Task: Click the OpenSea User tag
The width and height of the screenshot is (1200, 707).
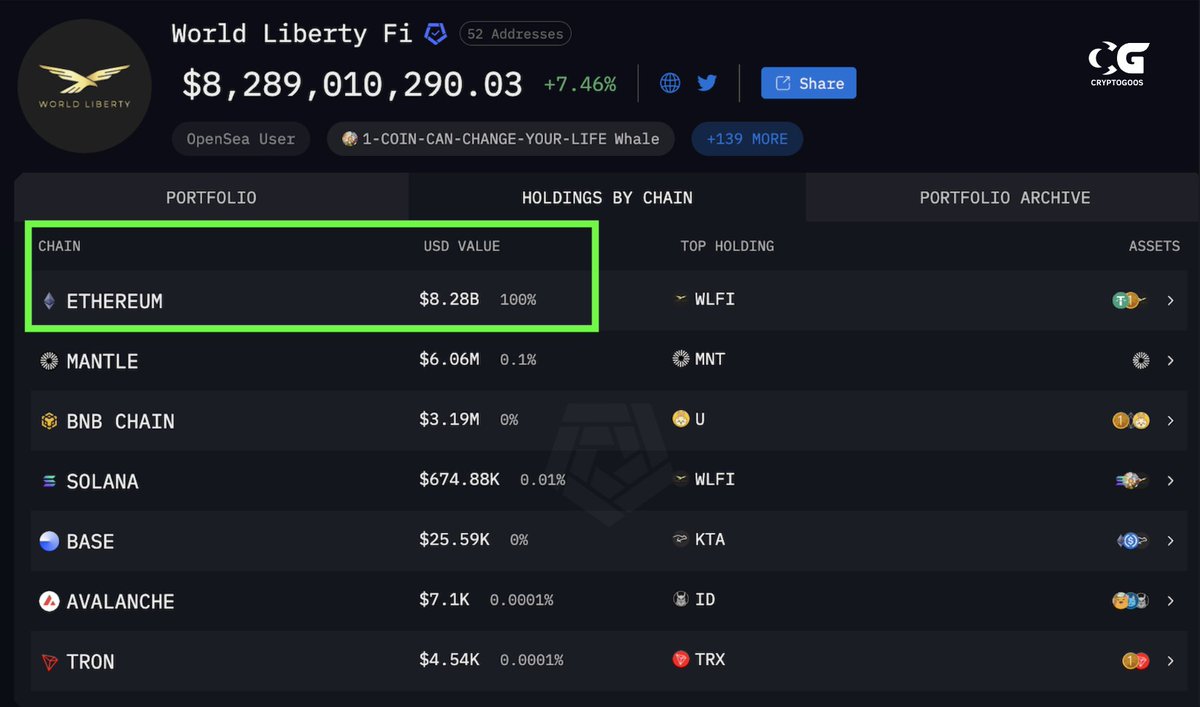Action: coord(241,139)
